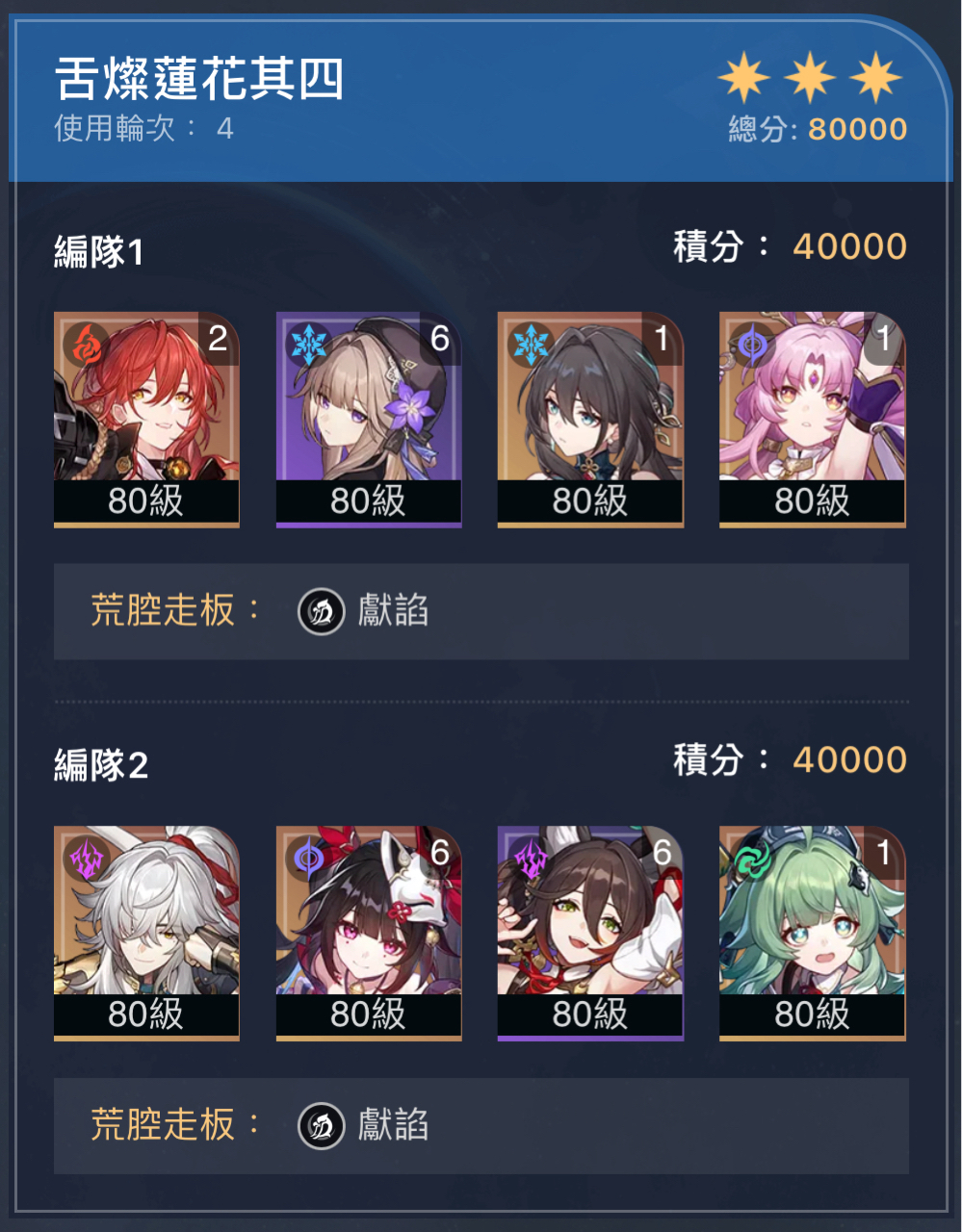The image size is (962, 1232).
Task: Click the Ice element icon on black-haired character
Action: pyautogui.click(x=531, y=344)
